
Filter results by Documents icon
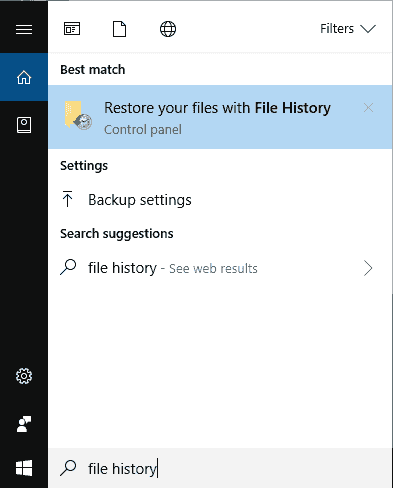pos(119,29)
